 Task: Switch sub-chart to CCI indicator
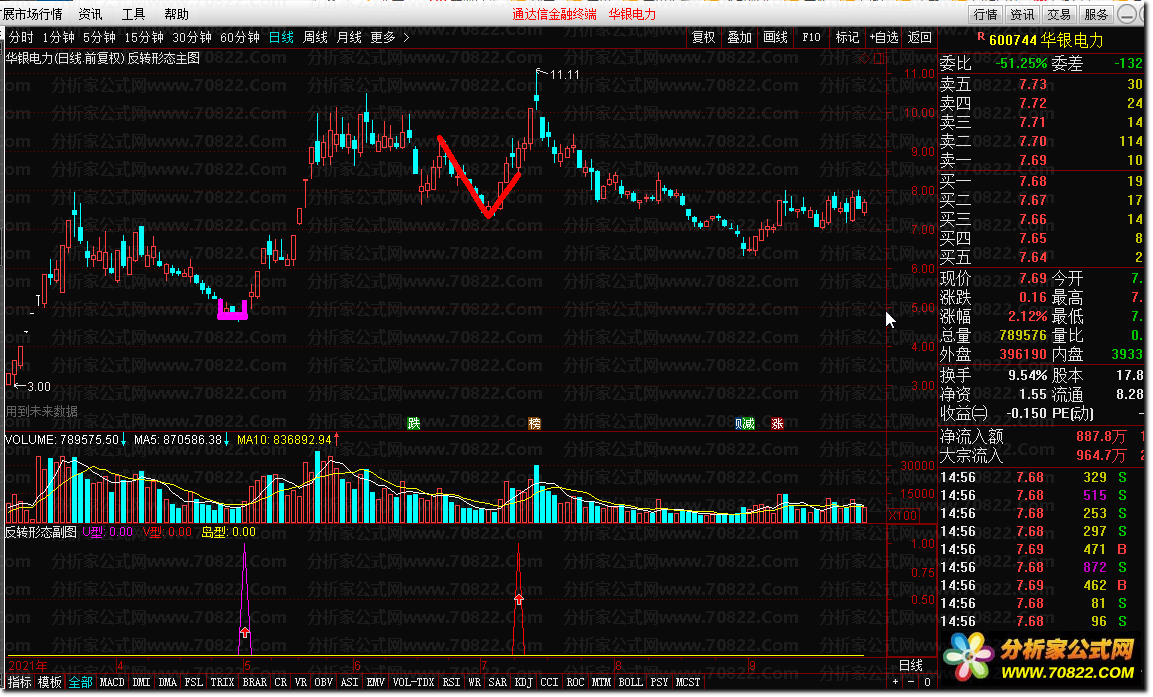[x=549, y=682]
